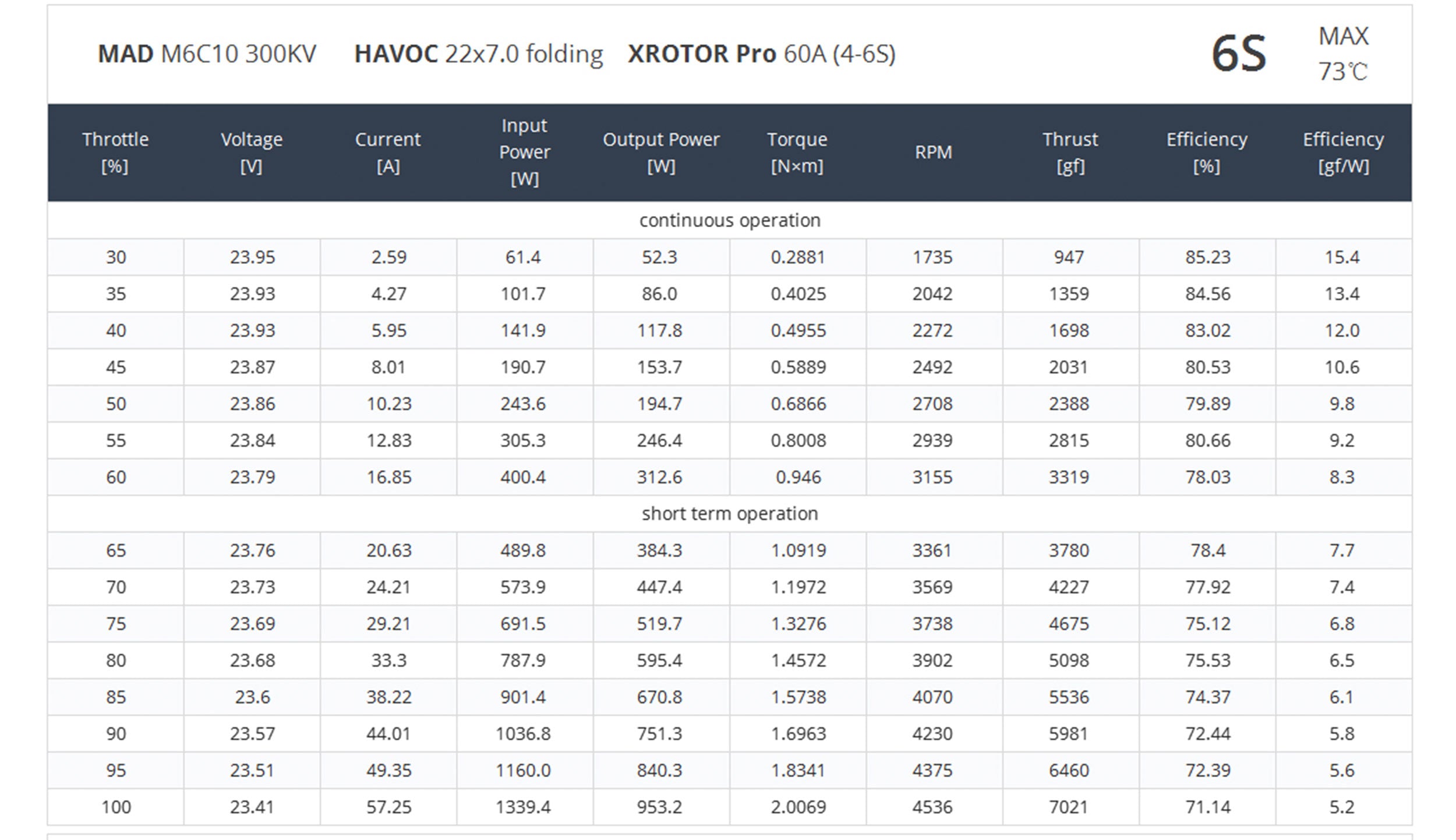Click the Voltage [V] column header
This screenshot has width=1456, height=840.
coord(252,153)
